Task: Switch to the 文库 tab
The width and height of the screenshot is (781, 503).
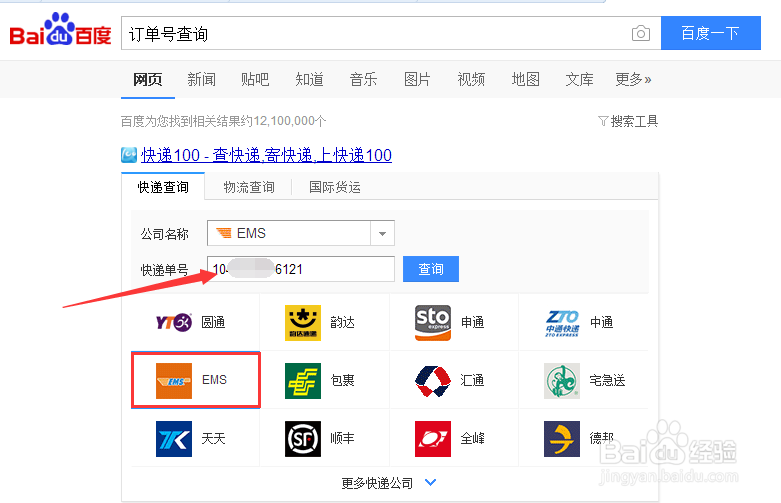Action: pos(579,79)
